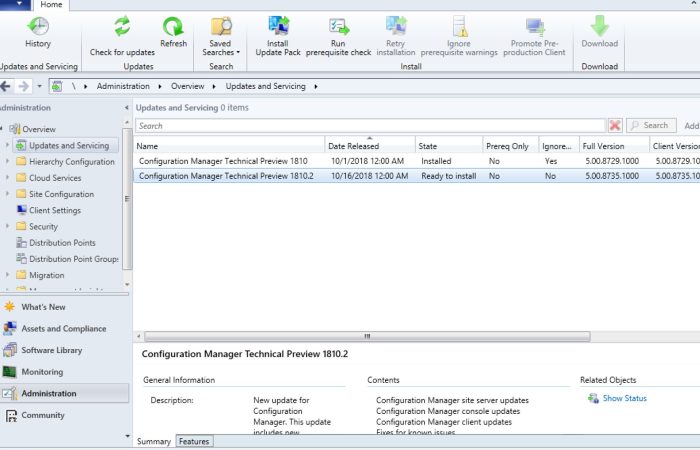Open navigation history dropdown arrow
This screenshot has width=700, height=450.
(39, 86)
